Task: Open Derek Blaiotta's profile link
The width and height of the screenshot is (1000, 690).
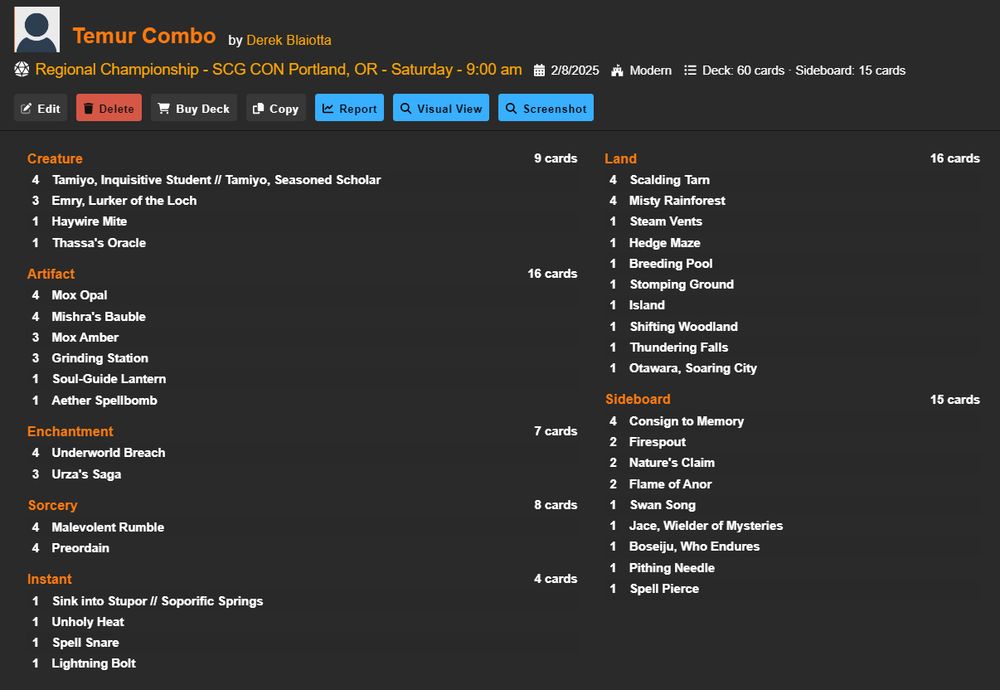Action: point(289,40)
